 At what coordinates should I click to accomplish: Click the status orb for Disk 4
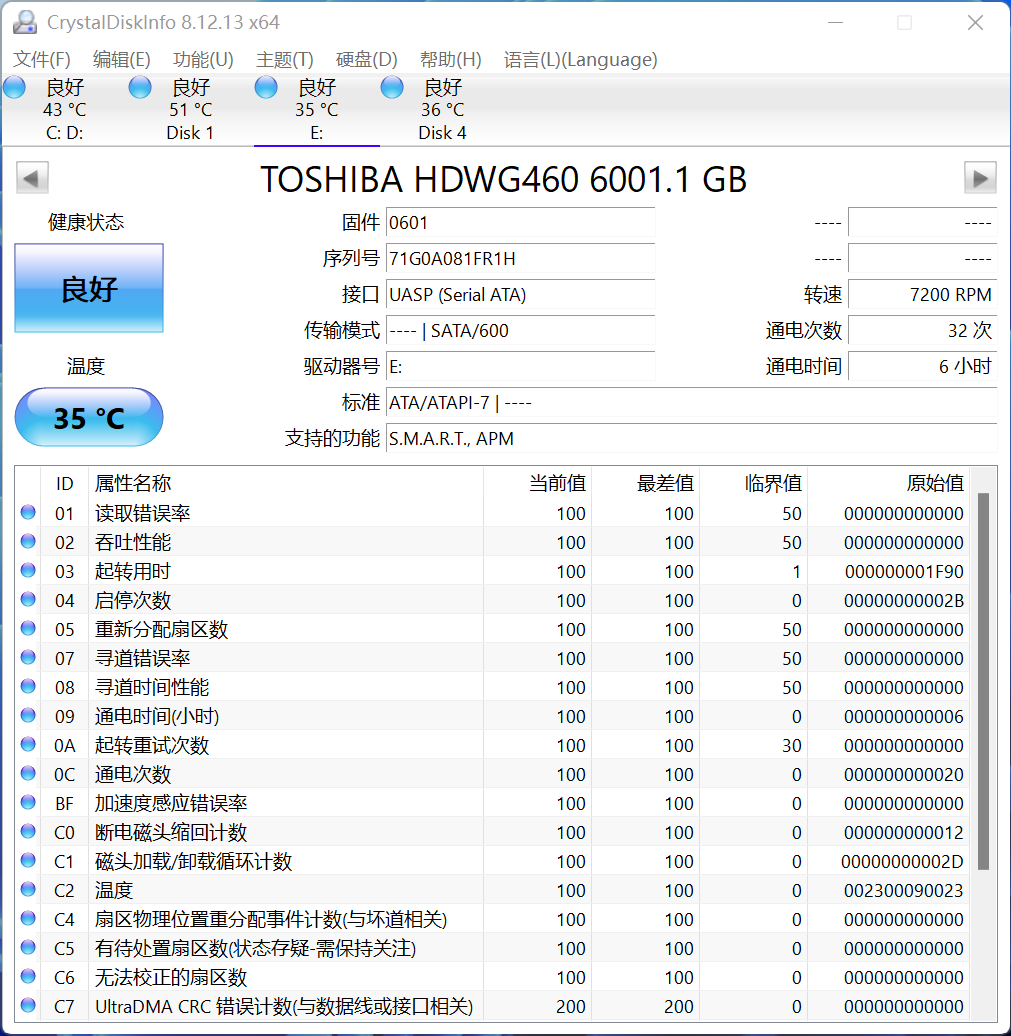(392, 87)
